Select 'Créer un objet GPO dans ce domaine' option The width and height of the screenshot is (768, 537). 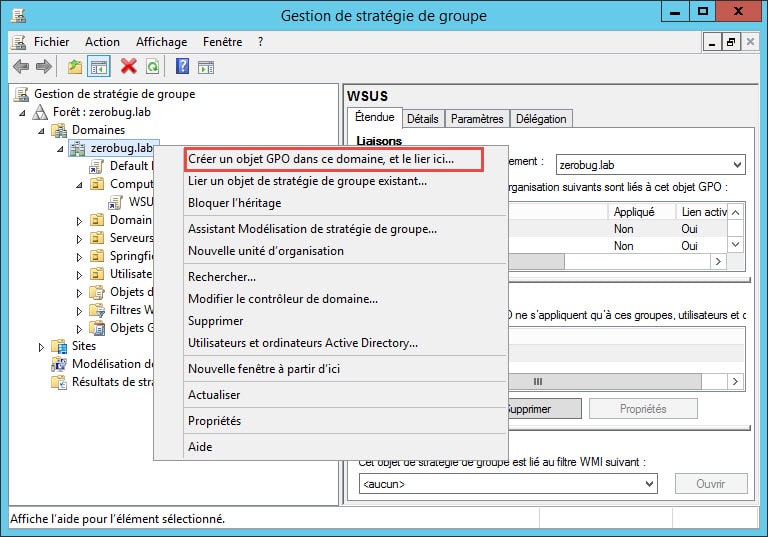[320, 158]
